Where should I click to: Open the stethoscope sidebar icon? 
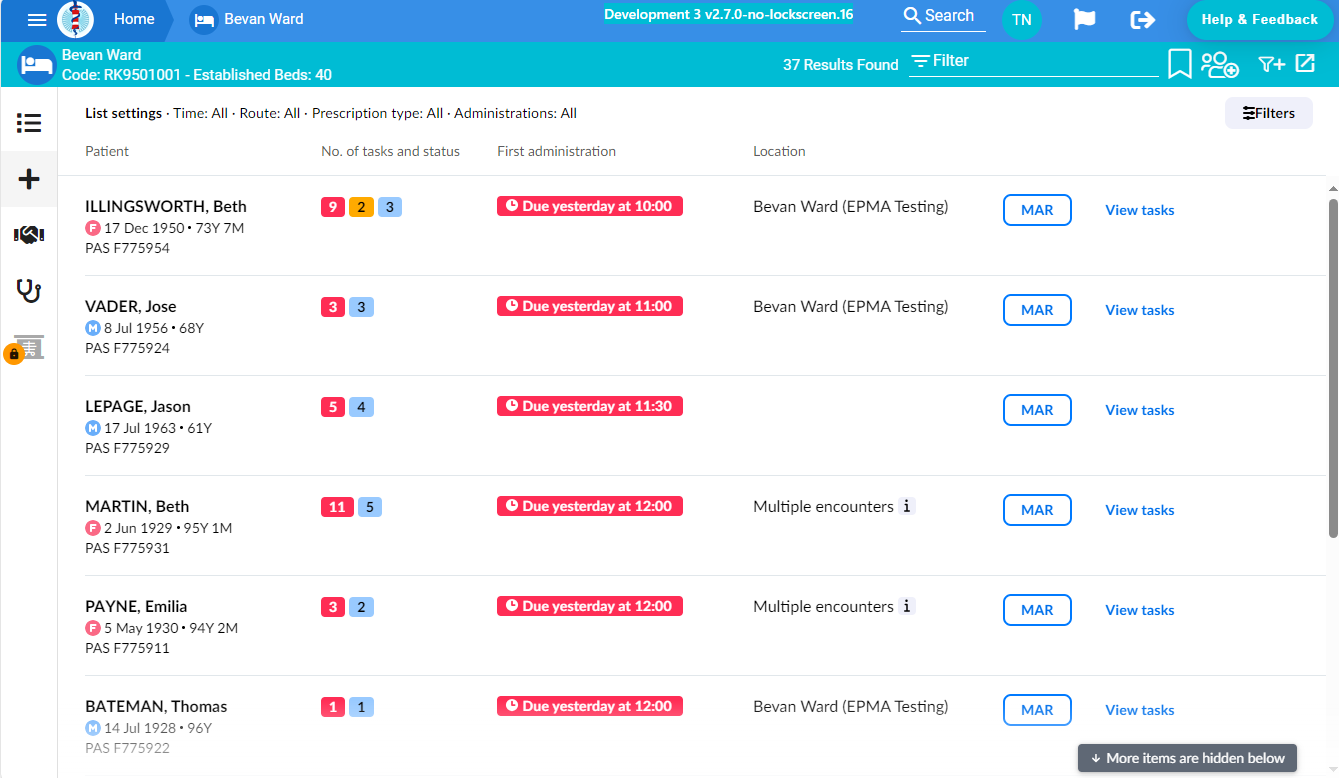click(x=29, y=291)
